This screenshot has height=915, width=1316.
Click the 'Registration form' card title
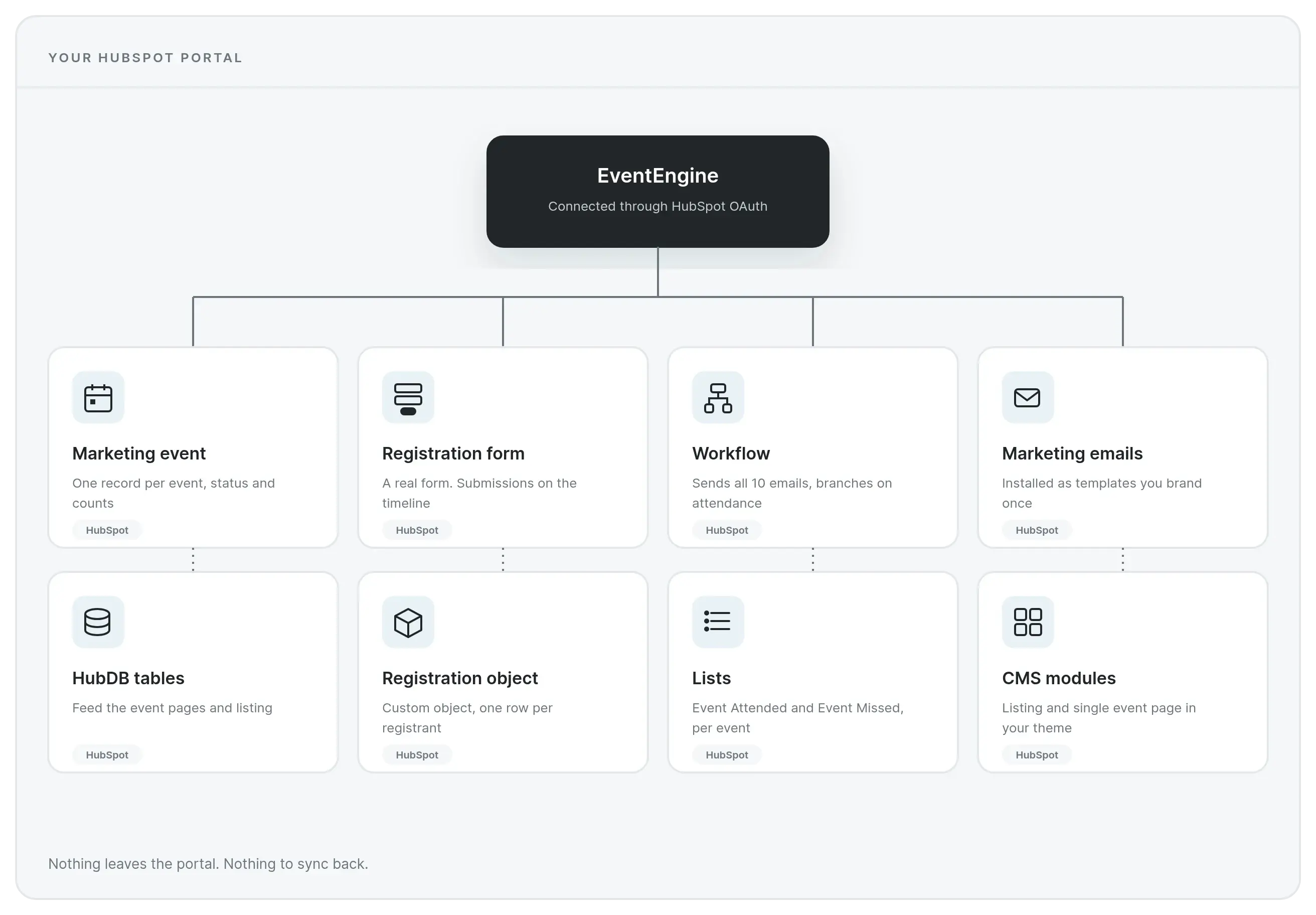tap(453, 453)
